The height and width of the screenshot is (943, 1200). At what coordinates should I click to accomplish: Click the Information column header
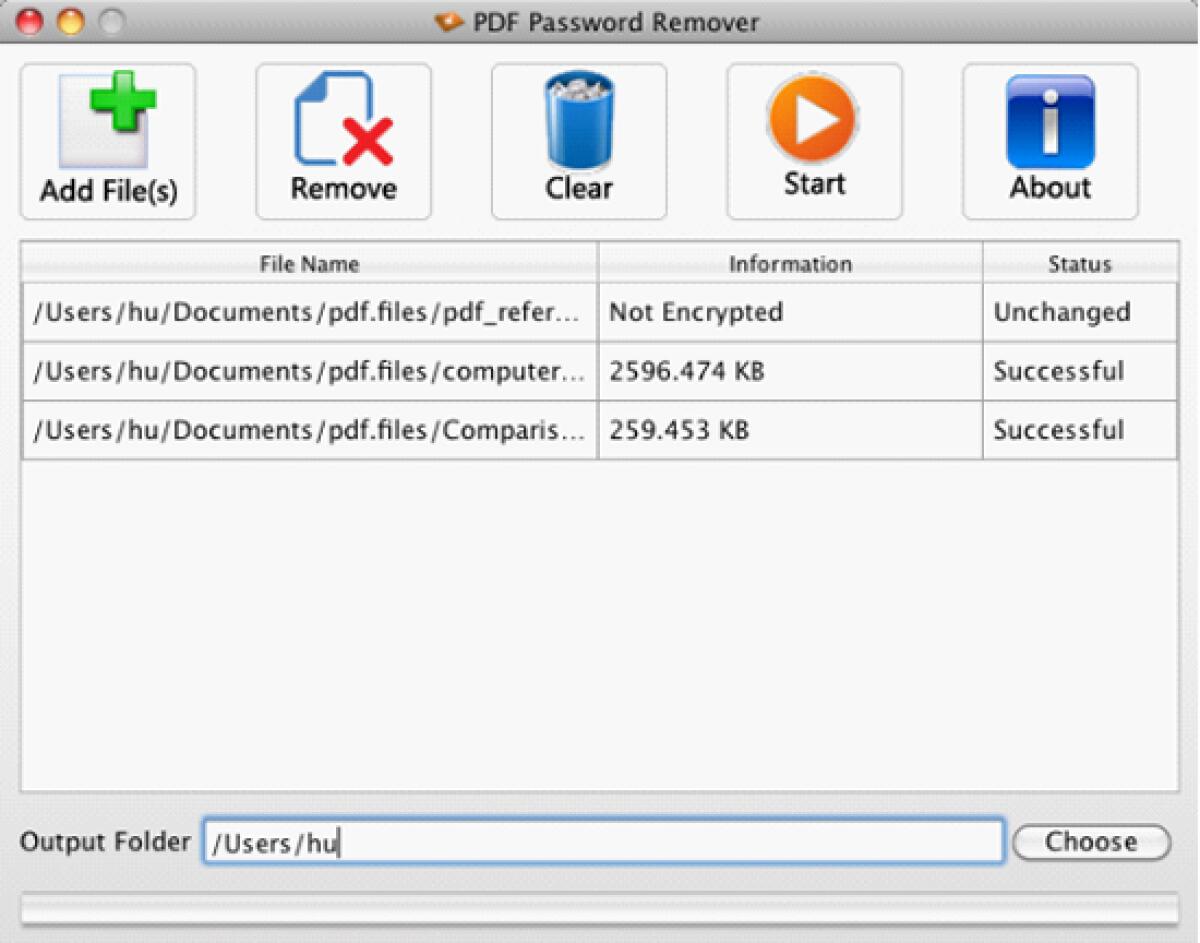790,264
